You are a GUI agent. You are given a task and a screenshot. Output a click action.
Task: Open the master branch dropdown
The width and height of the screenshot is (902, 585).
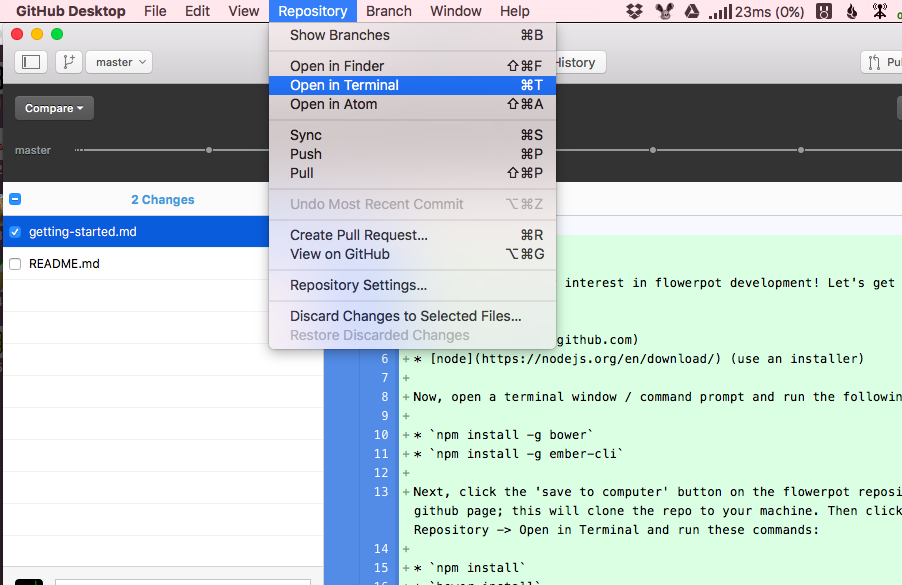click(x=119, y=62)
